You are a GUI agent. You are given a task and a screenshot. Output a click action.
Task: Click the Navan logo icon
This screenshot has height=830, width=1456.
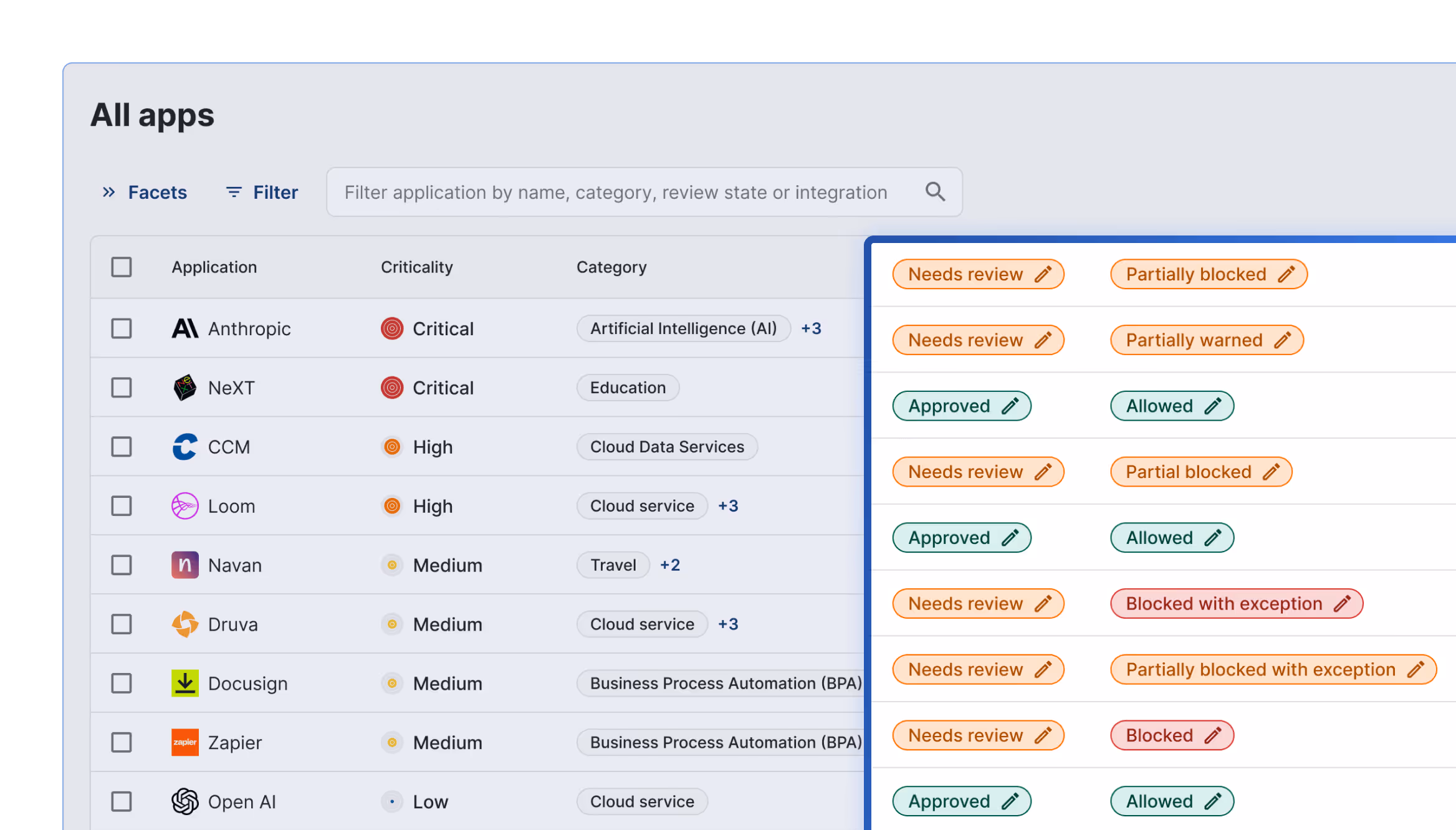pyautogui.click(x=185, y=565)
